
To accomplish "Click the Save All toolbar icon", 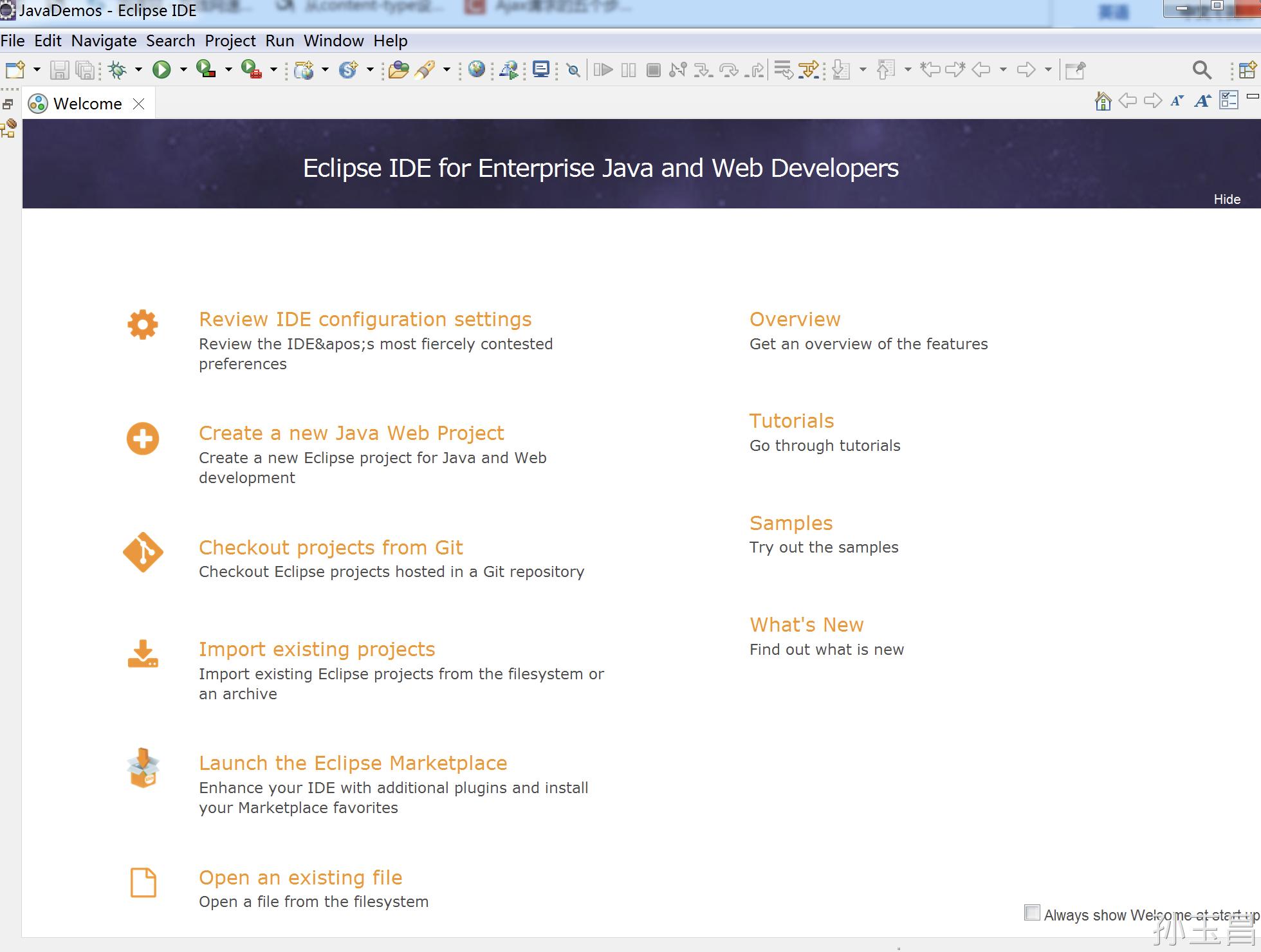I will tap(84, 69).
